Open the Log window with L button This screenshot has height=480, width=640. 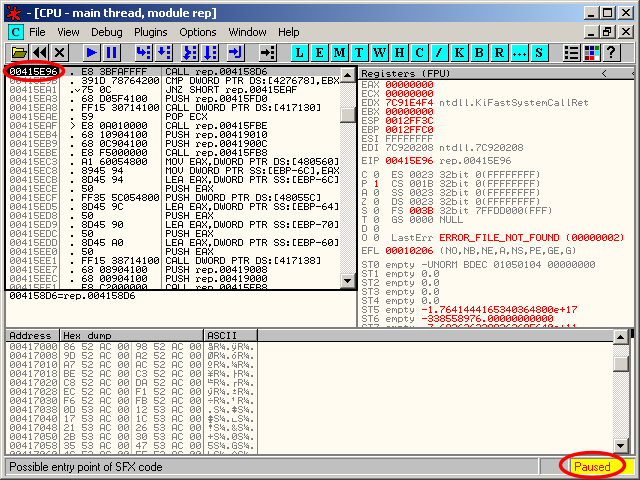(x=300, y=52)
